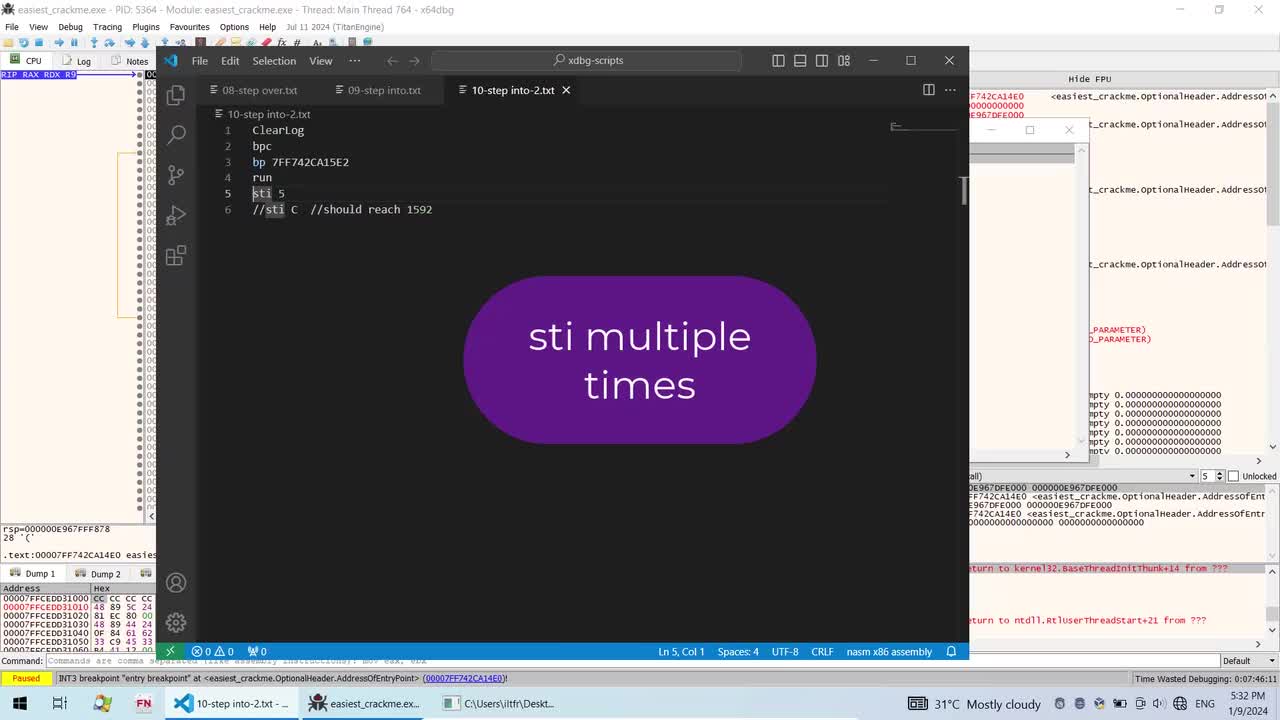
Task: Open the Default dropdown beside command bar
Action: (x=1247, y=661)
